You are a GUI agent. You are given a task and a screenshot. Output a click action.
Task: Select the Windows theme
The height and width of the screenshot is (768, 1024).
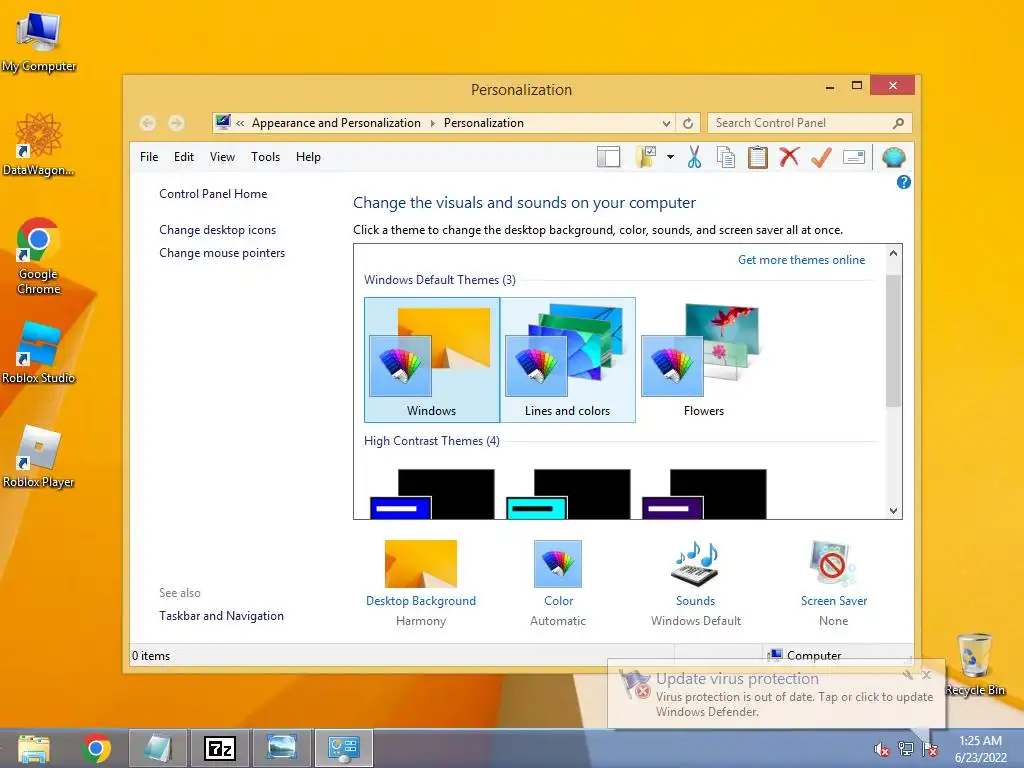click(x=432, y=360)
